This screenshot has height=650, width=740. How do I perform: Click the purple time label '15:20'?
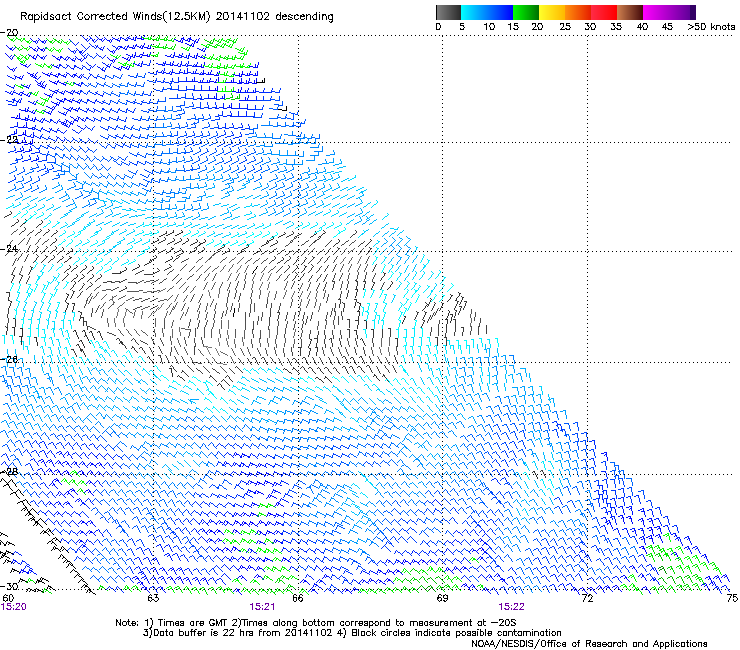point(14,607)
